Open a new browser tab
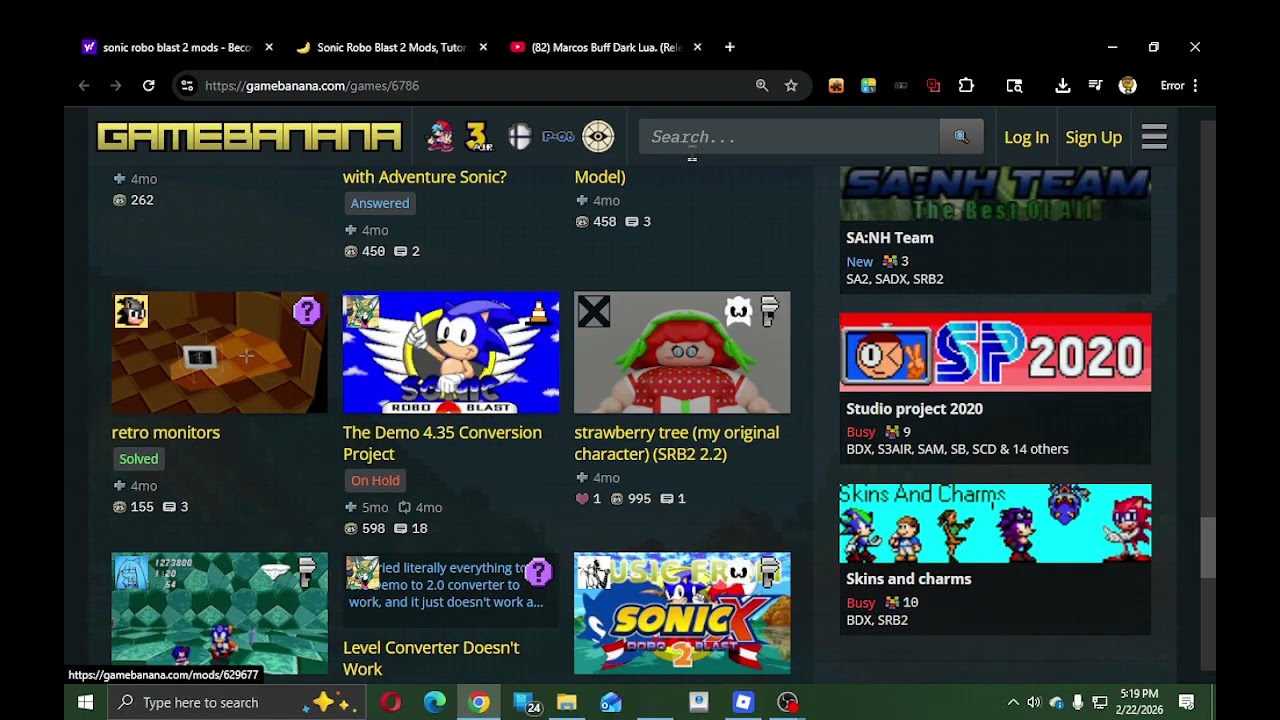The width and height of the screenshot is (1280, 720). (730, 47)
